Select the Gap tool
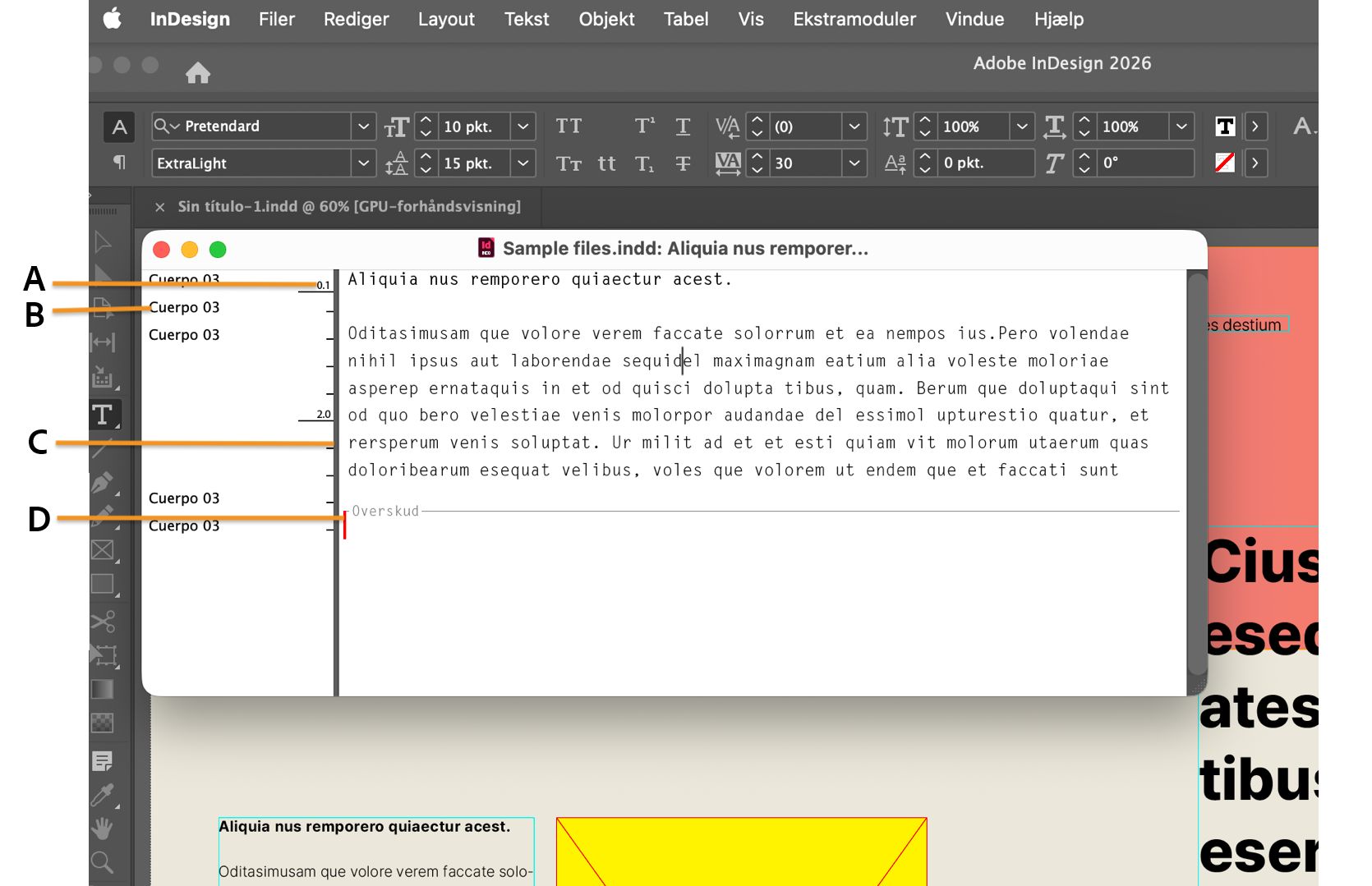The height and width of the screenshot is (886, 1372). pos(103,342)
